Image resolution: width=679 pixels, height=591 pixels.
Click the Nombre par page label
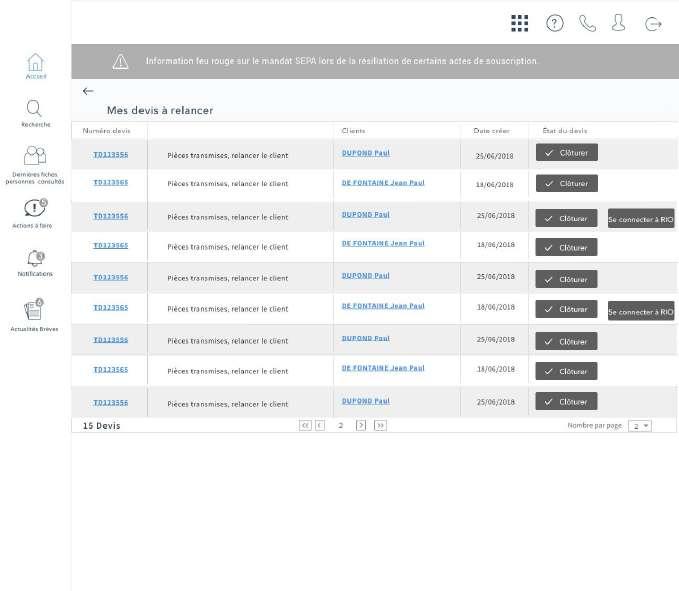[x=595, y=426]
